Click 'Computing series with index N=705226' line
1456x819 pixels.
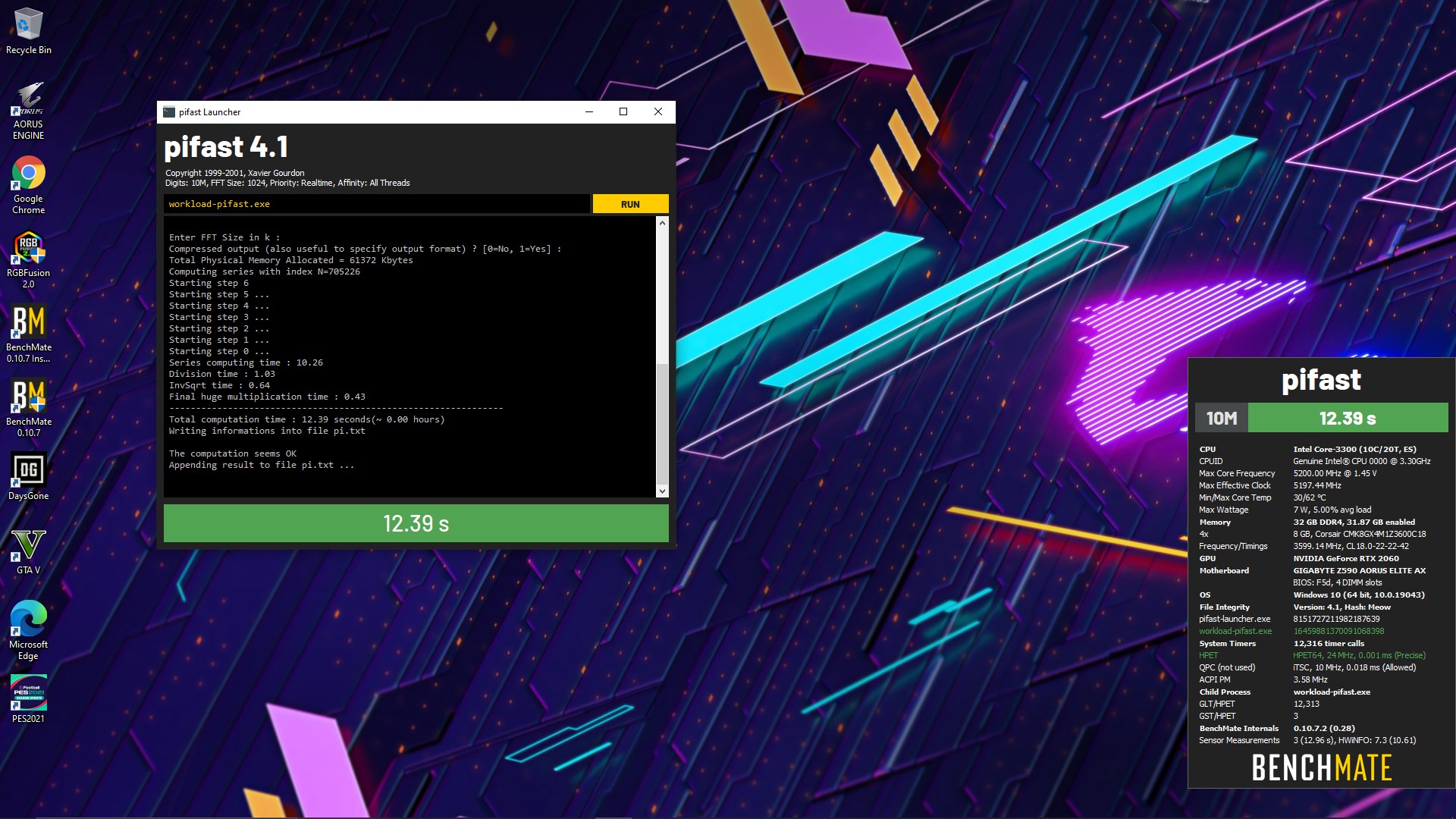(x=264, y=271)
